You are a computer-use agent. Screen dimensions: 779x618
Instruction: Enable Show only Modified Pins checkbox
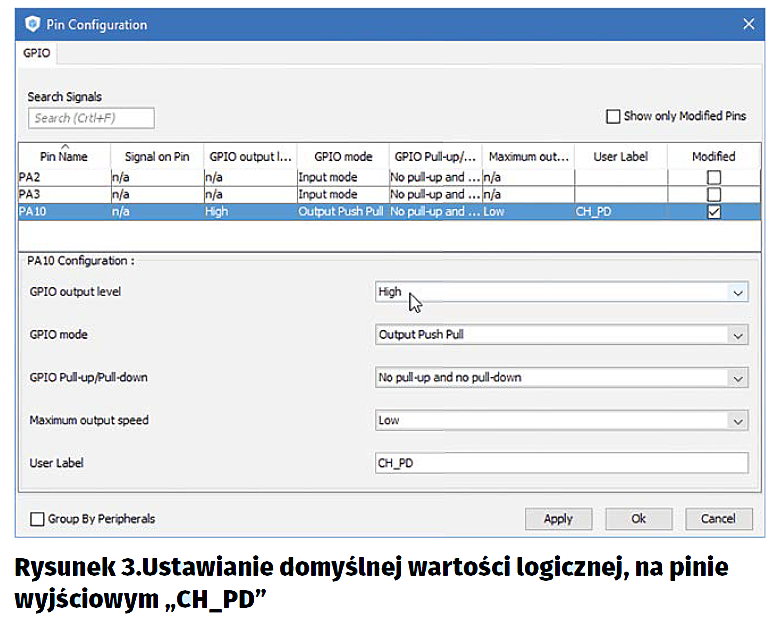click(x=613, y=116)
